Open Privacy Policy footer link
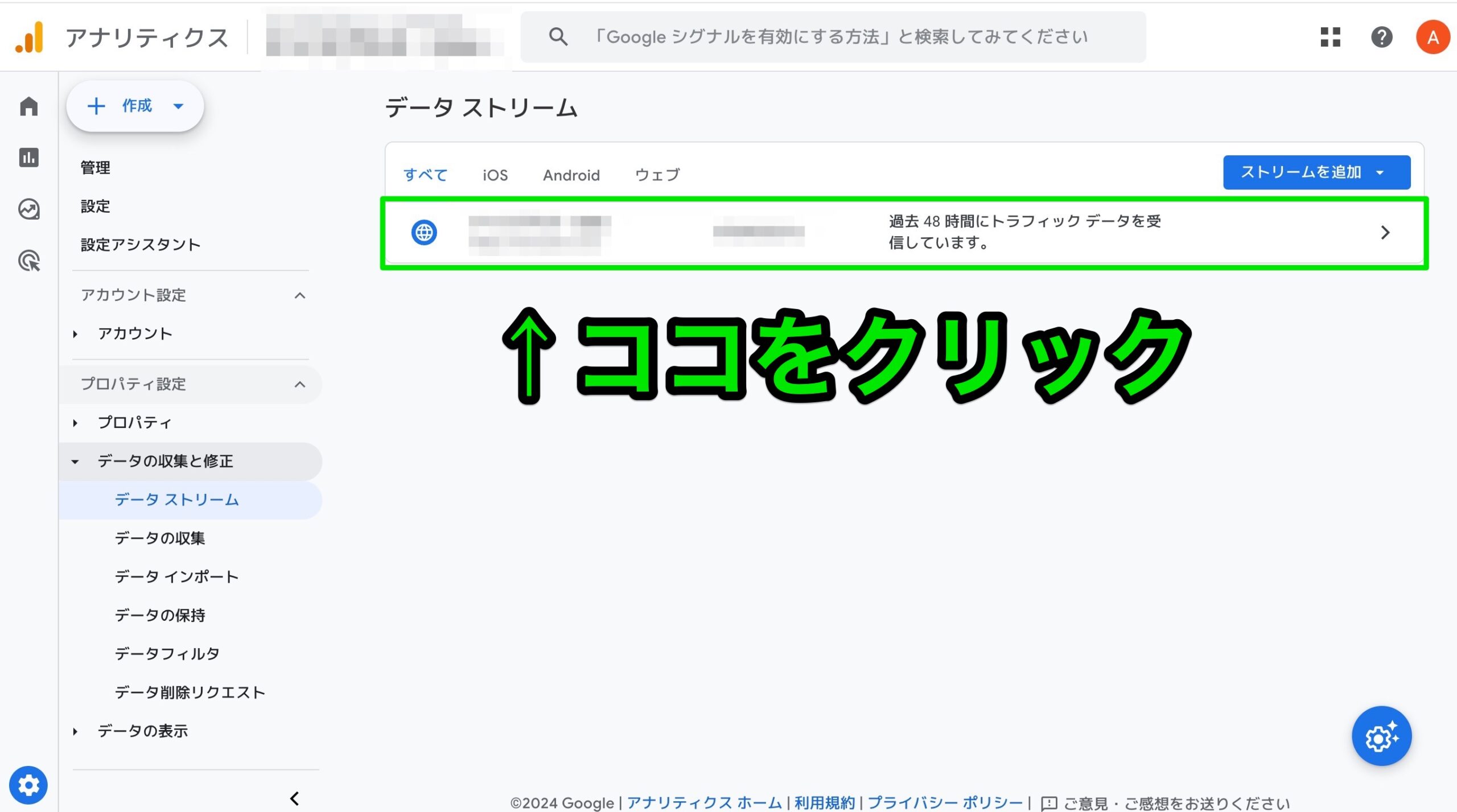The height and width of the screenshot is (812, 1457). click(x=945, y=803)
